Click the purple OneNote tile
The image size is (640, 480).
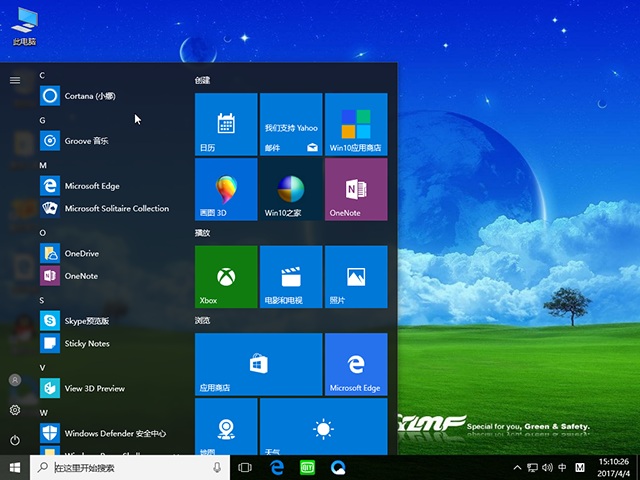point(355,189)
